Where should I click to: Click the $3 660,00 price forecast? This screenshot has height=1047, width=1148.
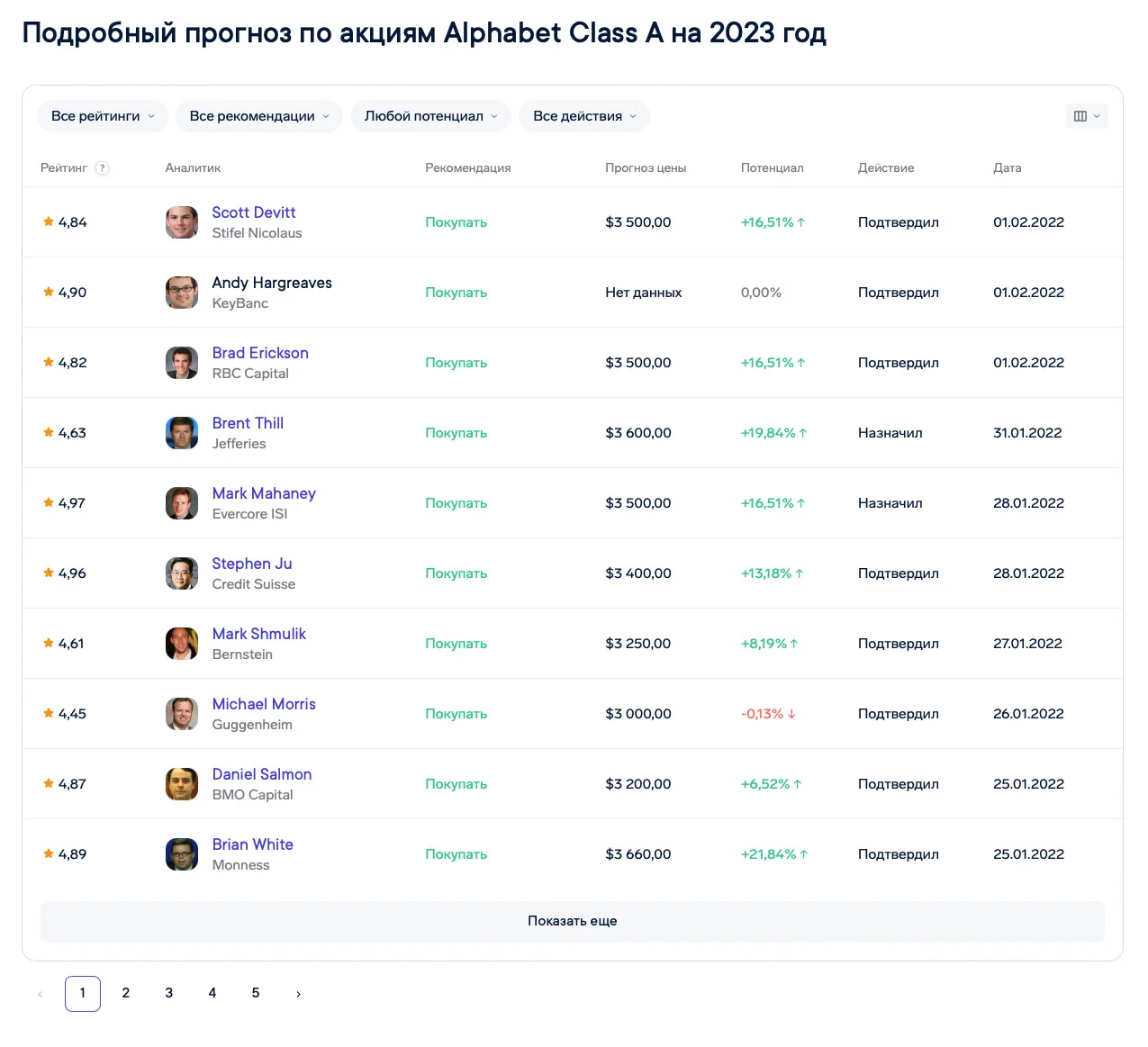[638, 854]
